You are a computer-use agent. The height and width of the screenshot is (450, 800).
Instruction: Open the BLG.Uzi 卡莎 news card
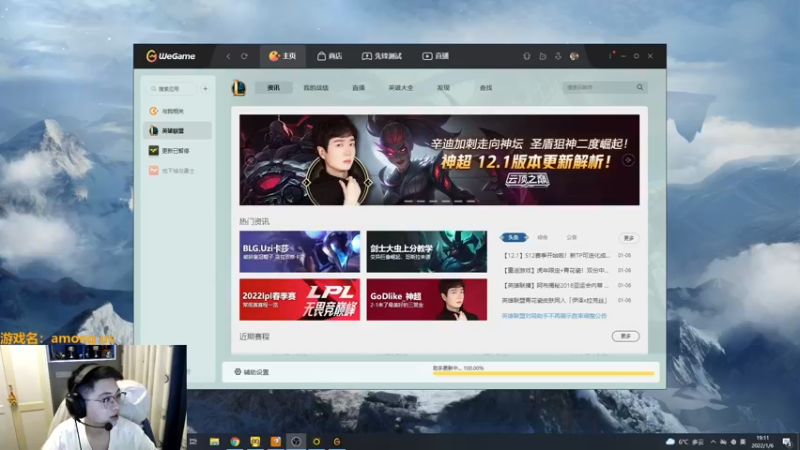point(299,252)
